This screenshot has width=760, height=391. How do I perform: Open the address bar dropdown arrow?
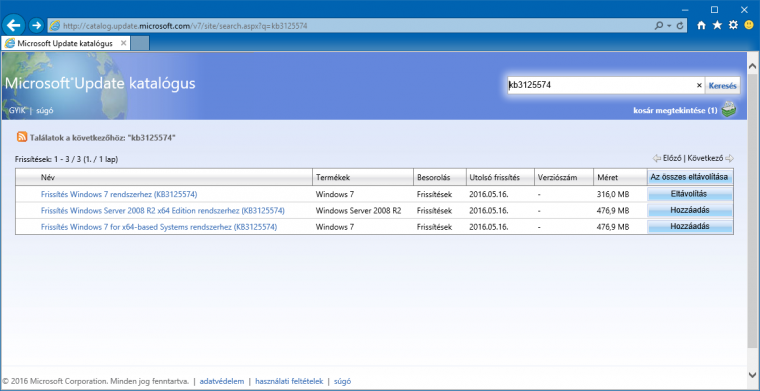669,26
